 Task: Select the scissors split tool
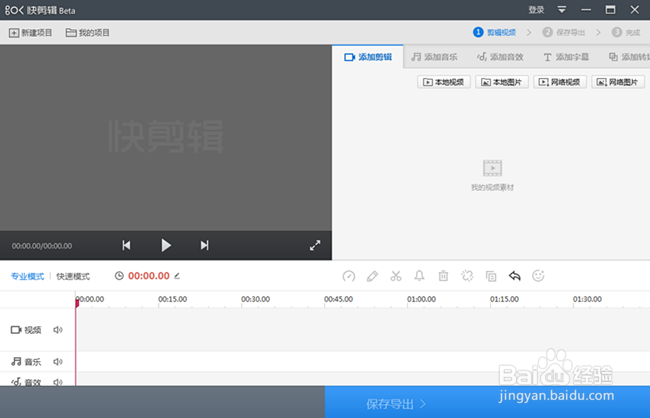pos(396,276)
